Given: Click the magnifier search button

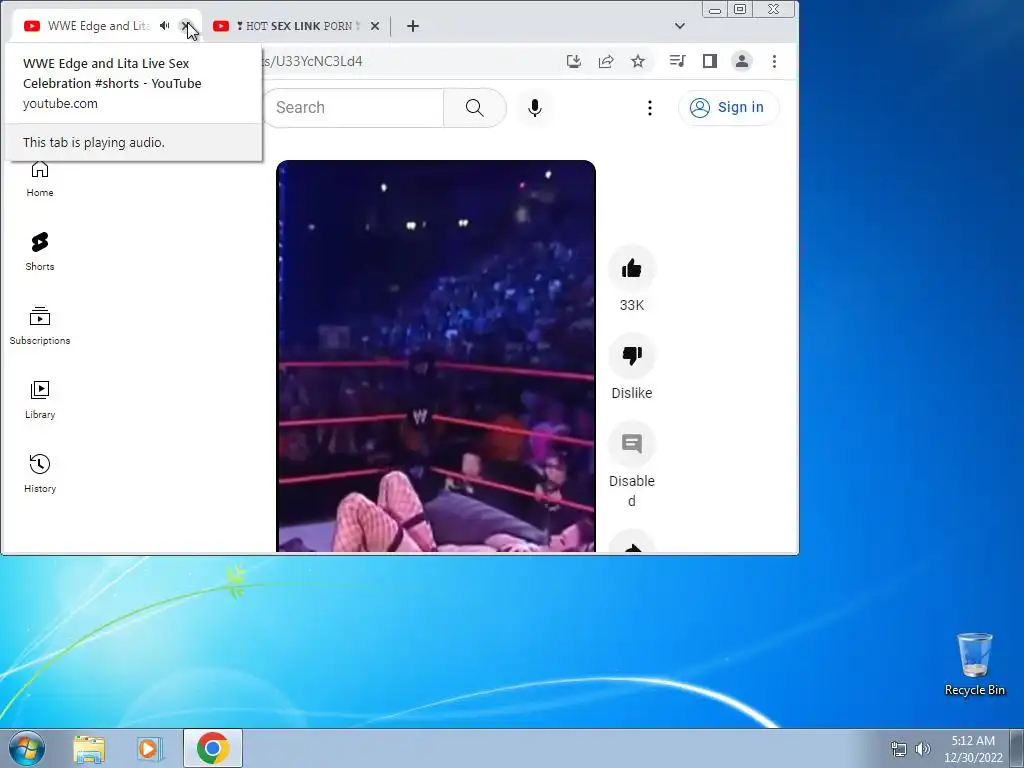Looking at the screenshot, I should click(x=475, y=108).
